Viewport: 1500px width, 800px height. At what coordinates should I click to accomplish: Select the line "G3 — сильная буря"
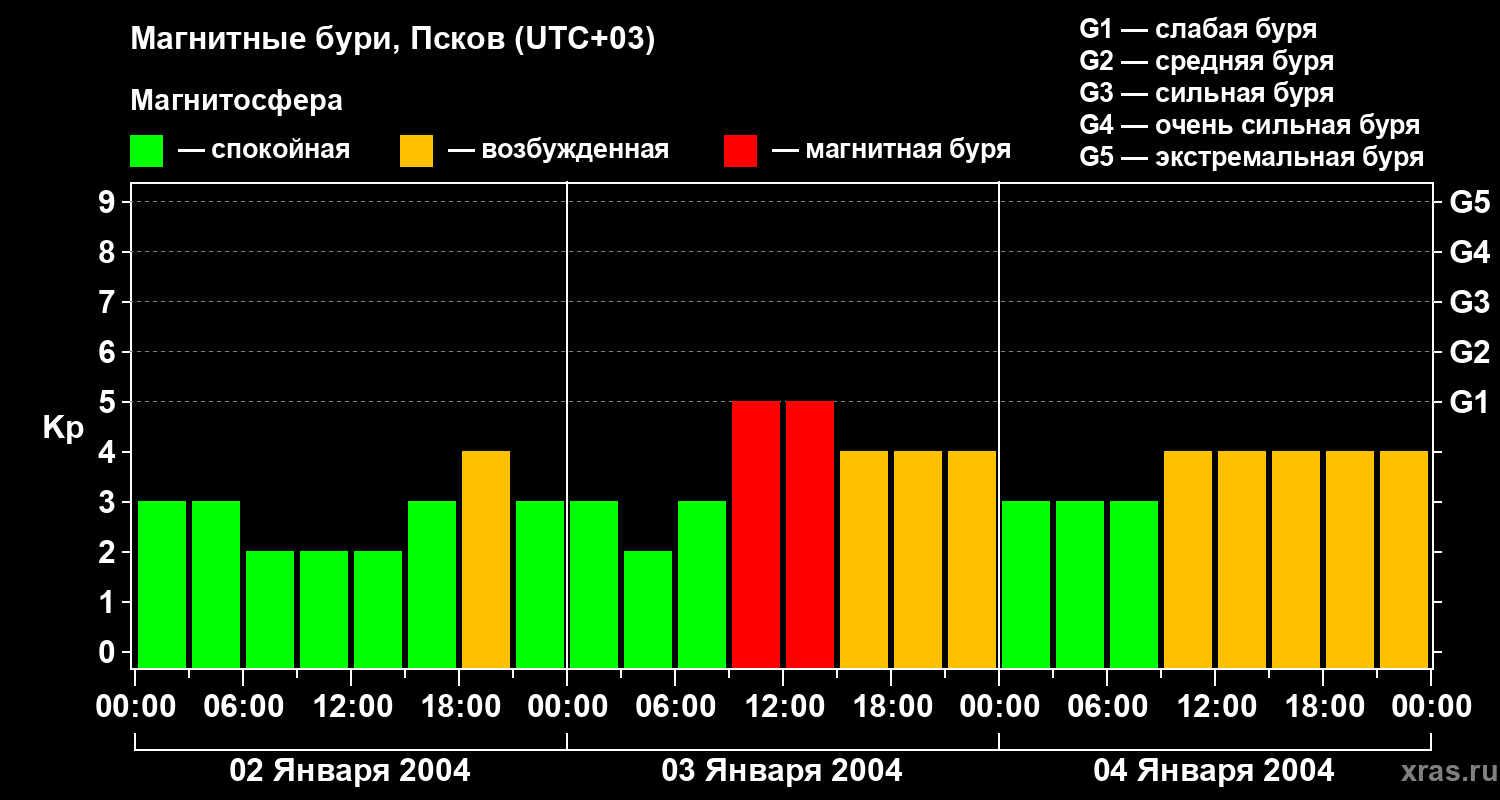pyautogui.click(x=1207, y=93)
